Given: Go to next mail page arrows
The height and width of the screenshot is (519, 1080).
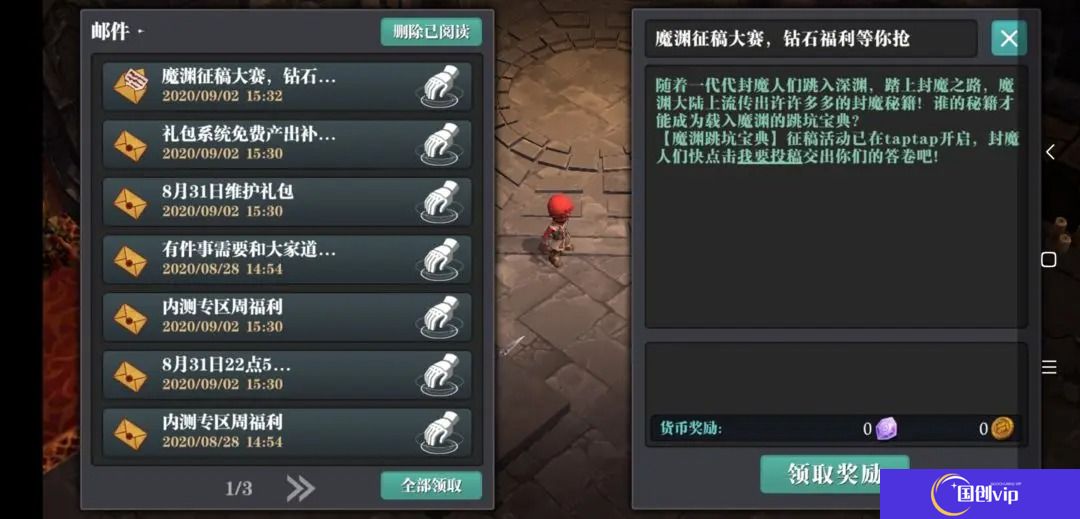Looking at the screenshot, I should pyautogui.click(x=300, y=488).
